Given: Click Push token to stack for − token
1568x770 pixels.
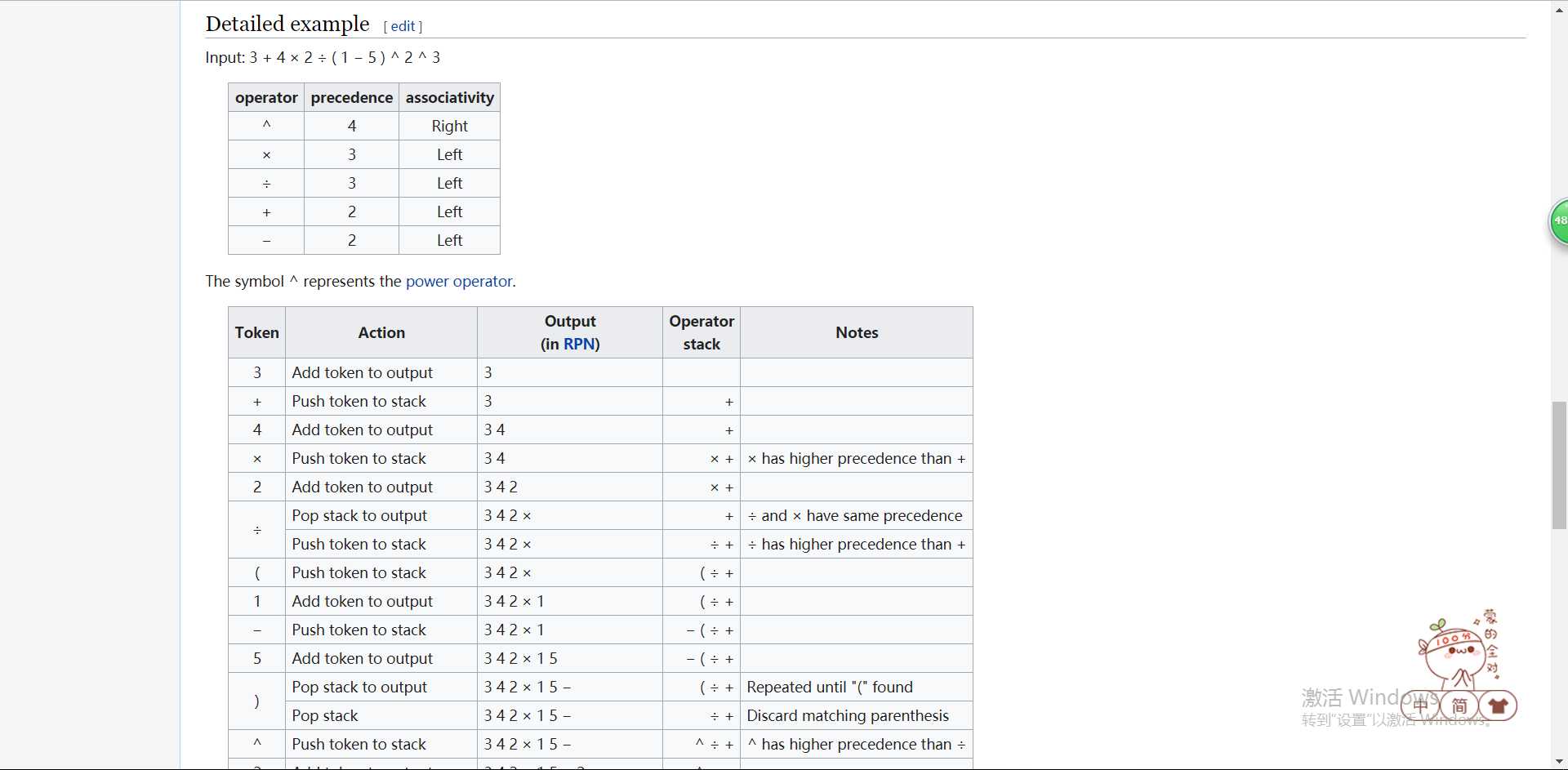Looking at the screenshot, I should point(381,630).
